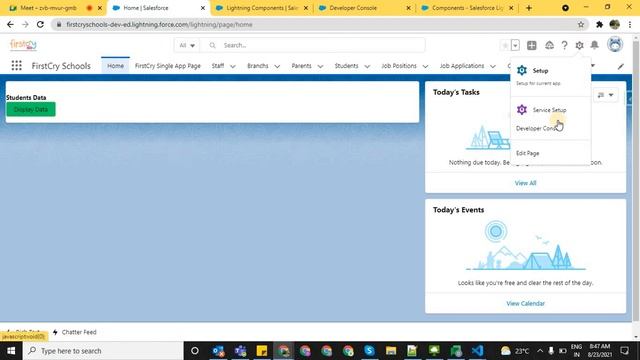Open Outlook from the taskbar
640x360 pixels.
[x=218, y=351]
